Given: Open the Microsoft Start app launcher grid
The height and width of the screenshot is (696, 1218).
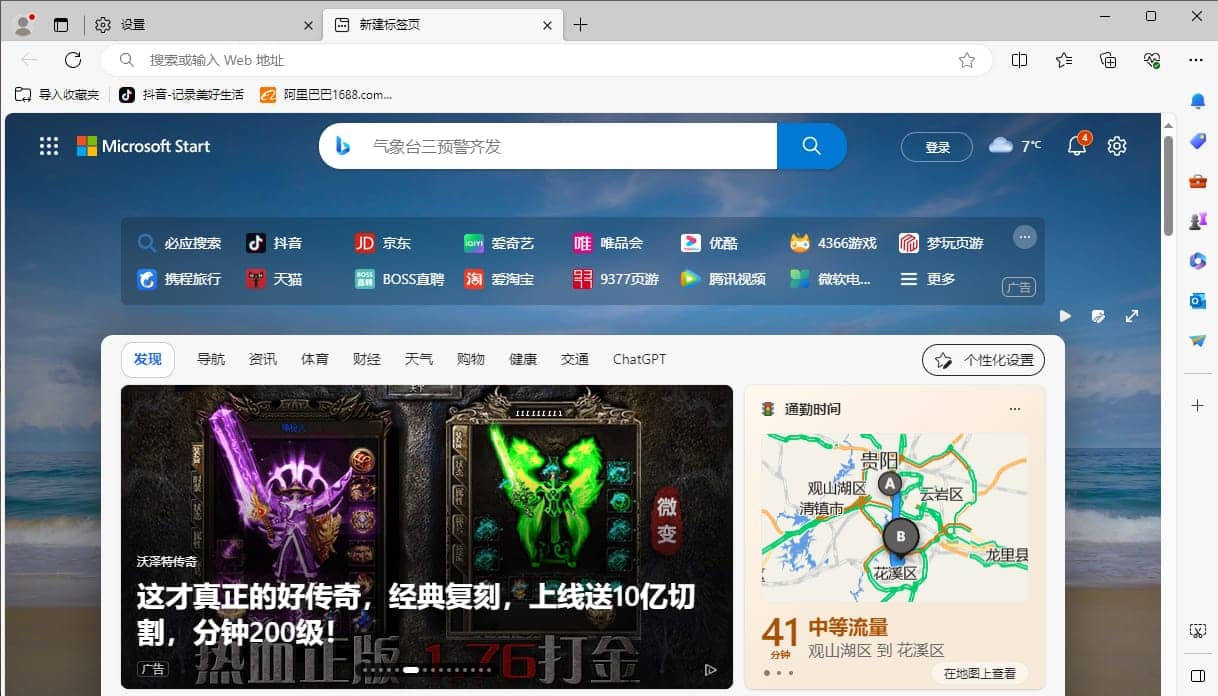Looking at the screenshot, I should coord(49,146).
